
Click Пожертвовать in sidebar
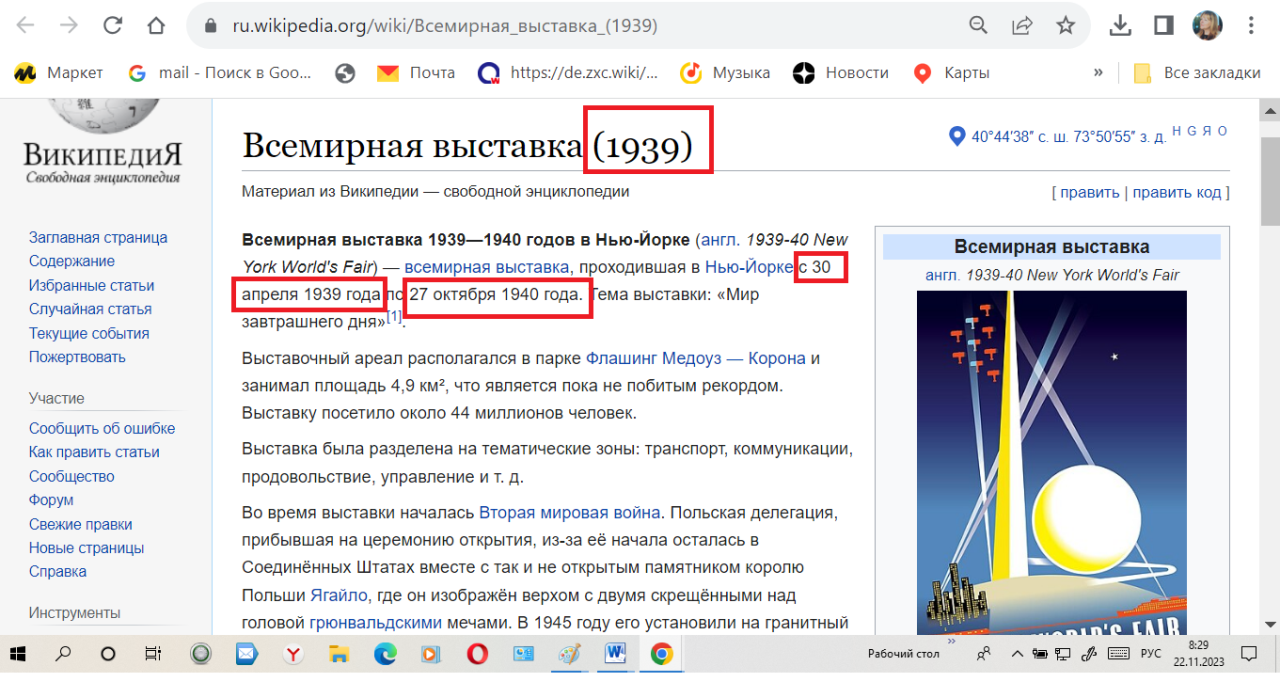[x=77, y=357]
